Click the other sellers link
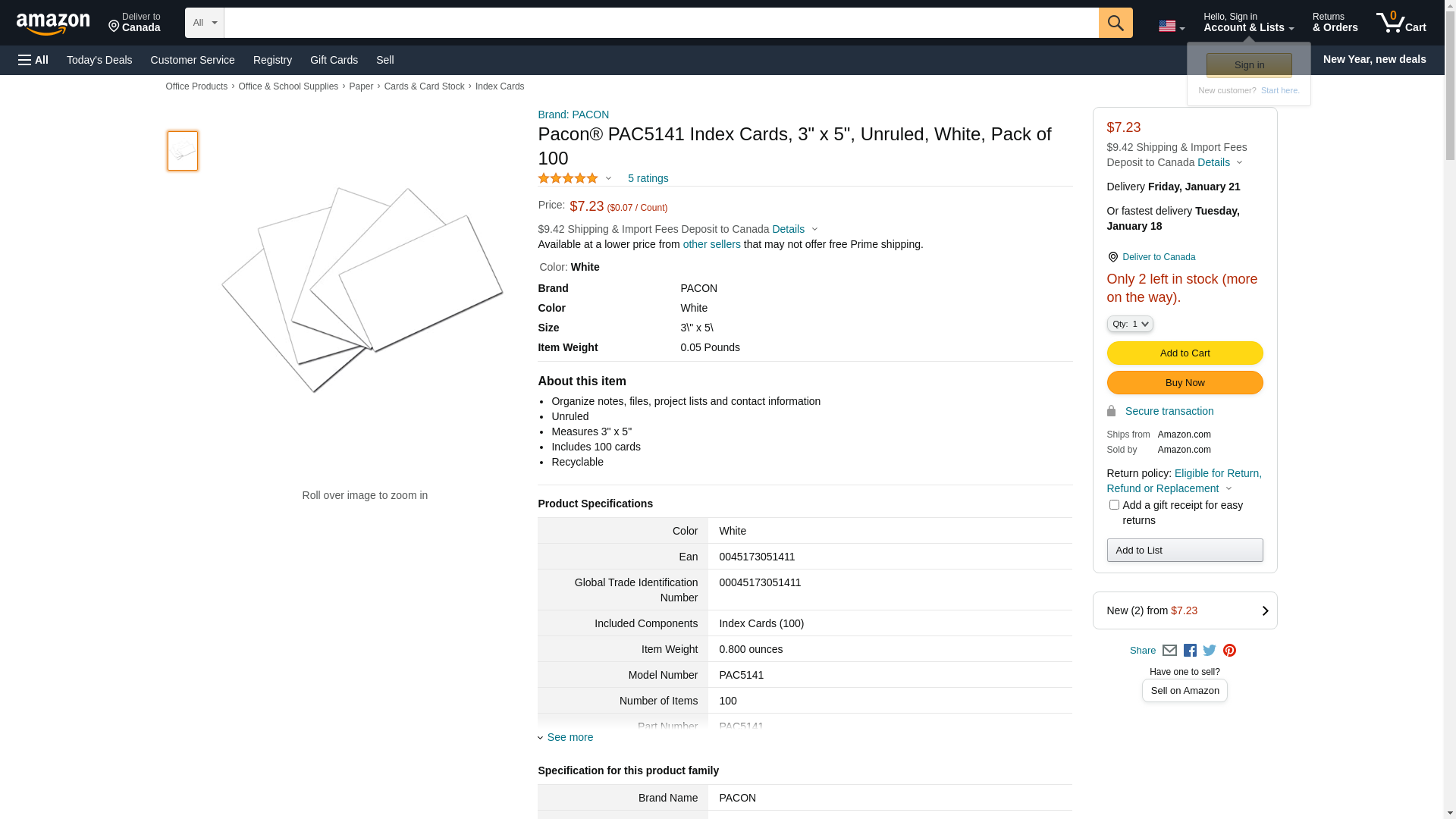 (711, 244)
